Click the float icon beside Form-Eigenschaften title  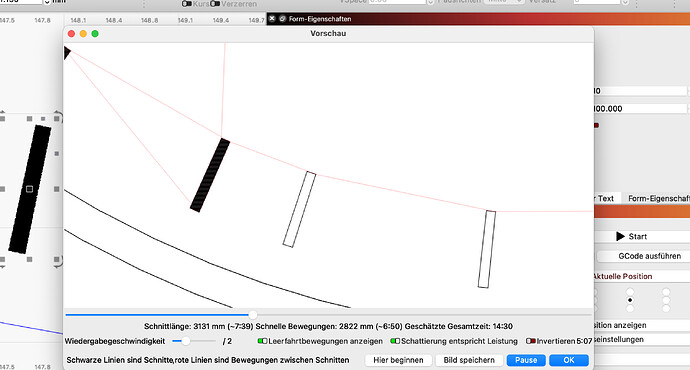point(283,18)
